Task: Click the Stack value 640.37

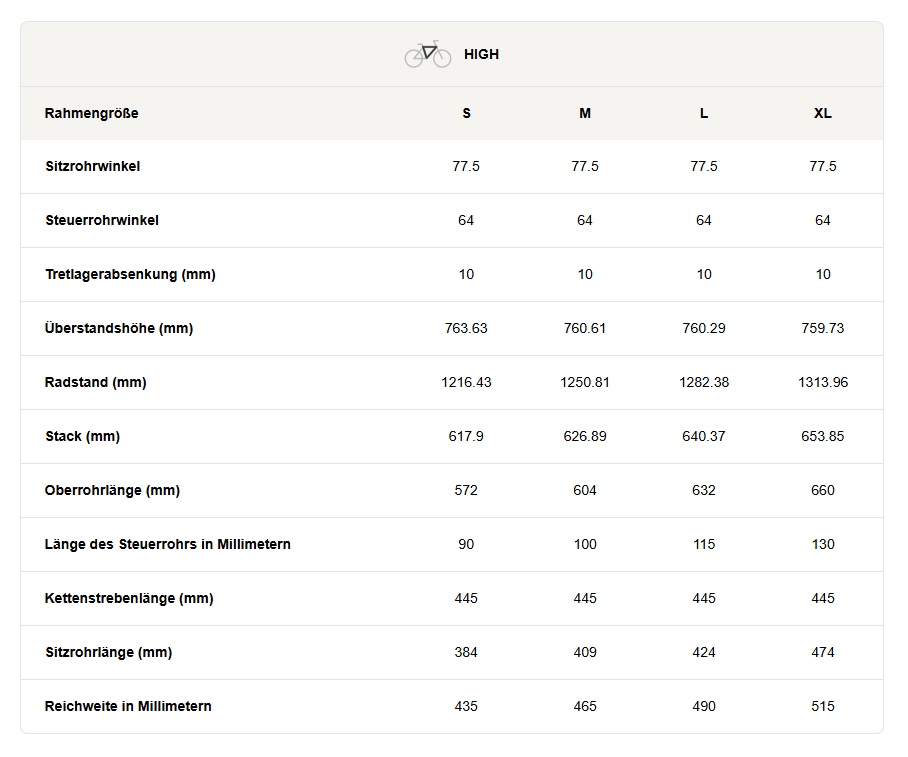Action: tap(704, 437)
